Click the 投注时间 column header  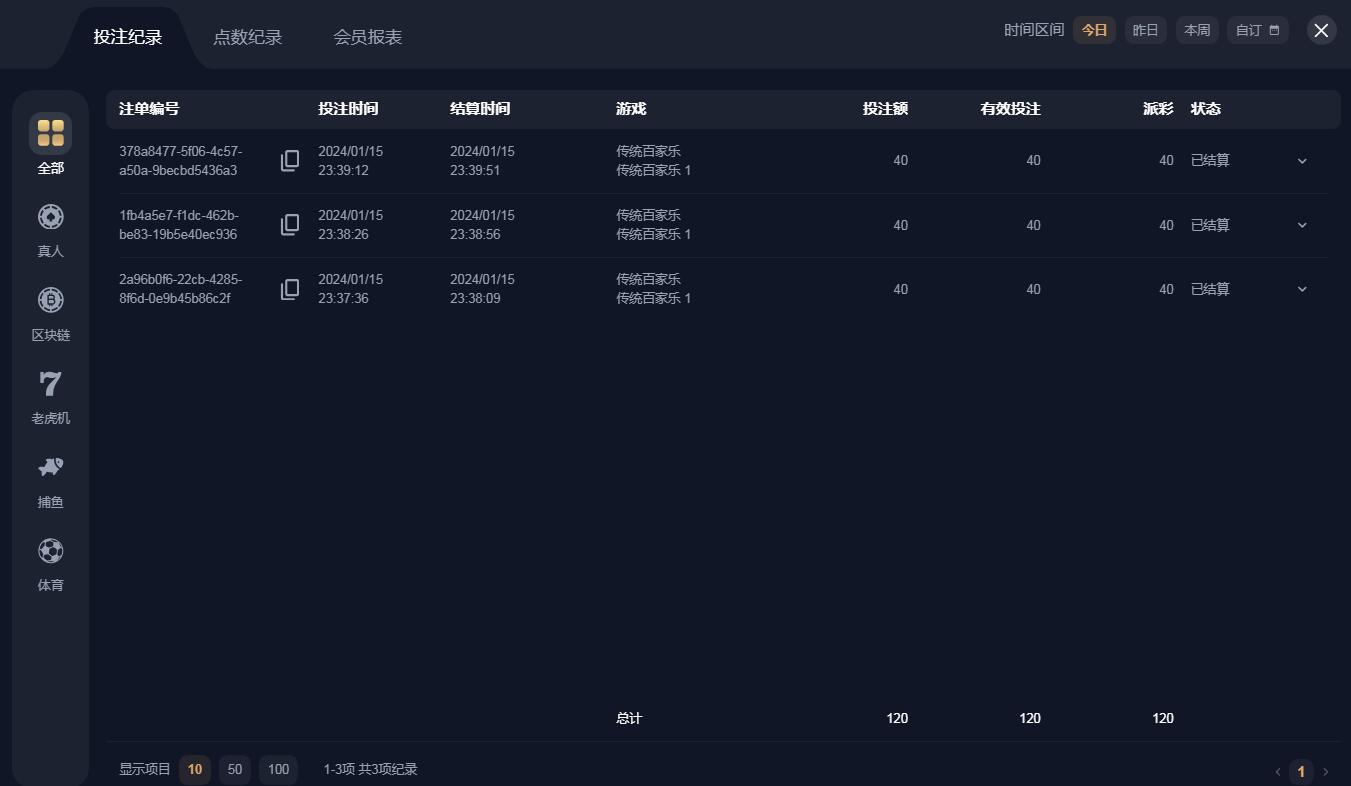click(x=348, y=109)
